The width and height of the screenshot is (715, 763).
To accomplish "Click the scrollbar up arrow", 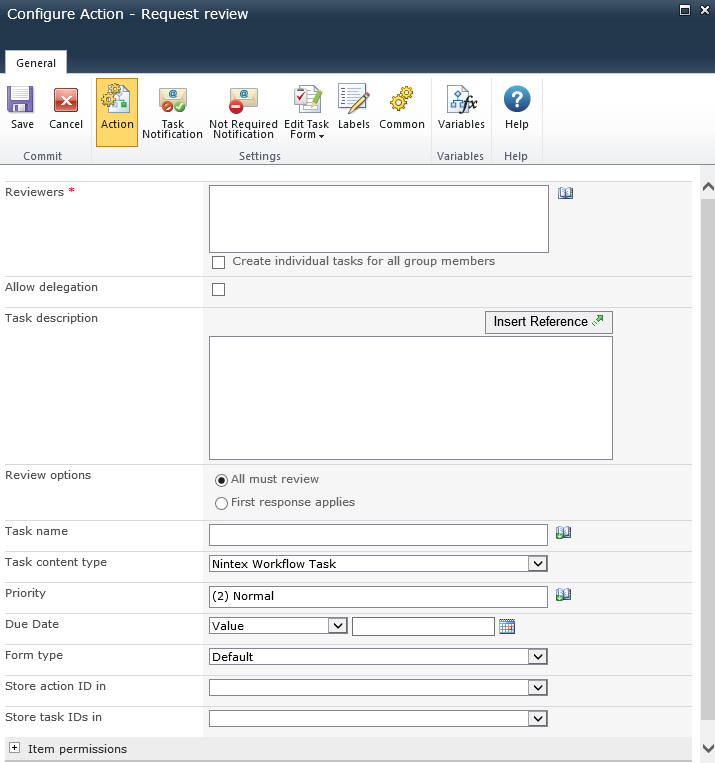I will 708,187.
